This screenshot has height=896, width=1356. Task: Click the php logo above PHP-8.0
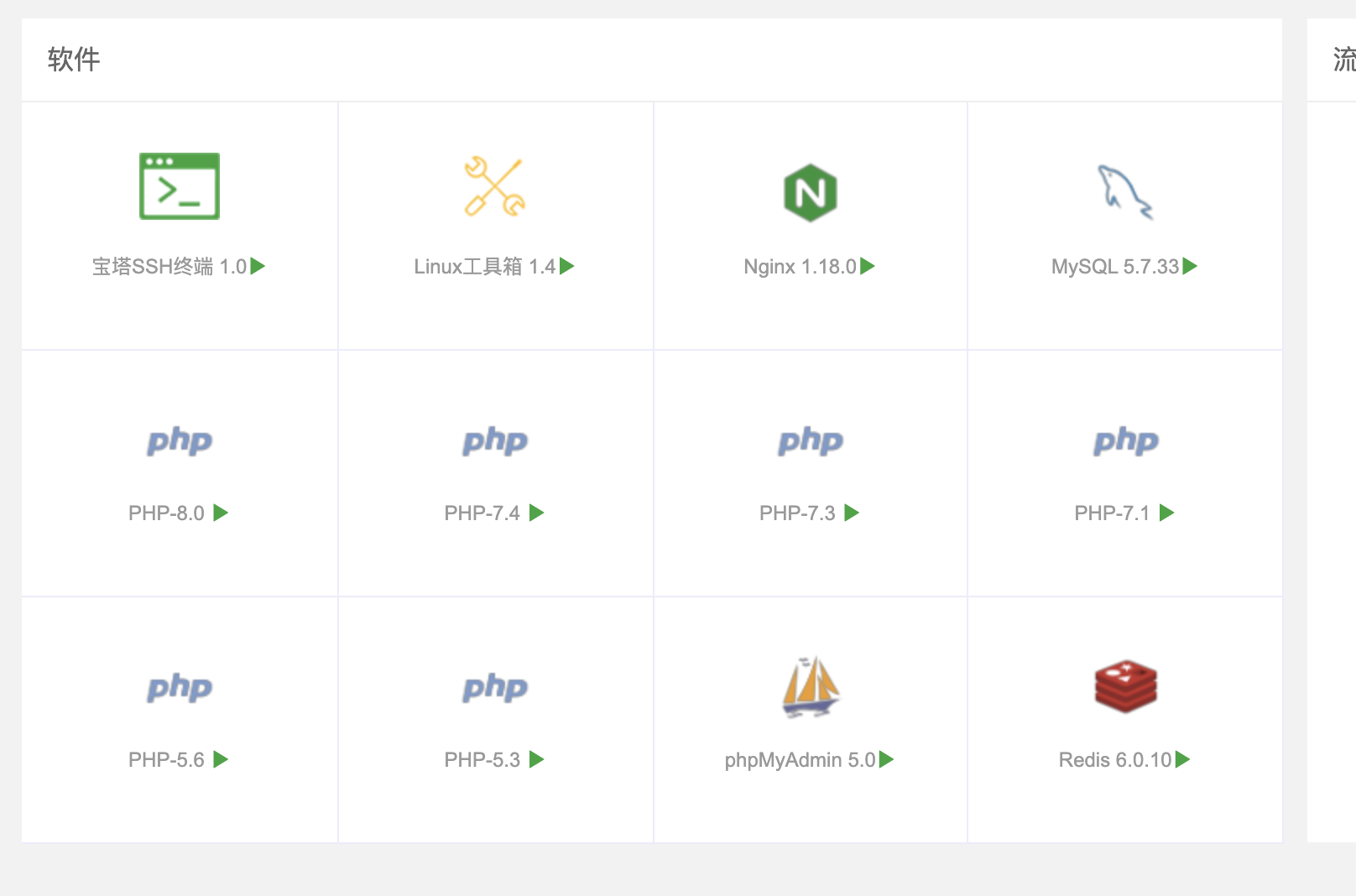click(x=180, y=440)
